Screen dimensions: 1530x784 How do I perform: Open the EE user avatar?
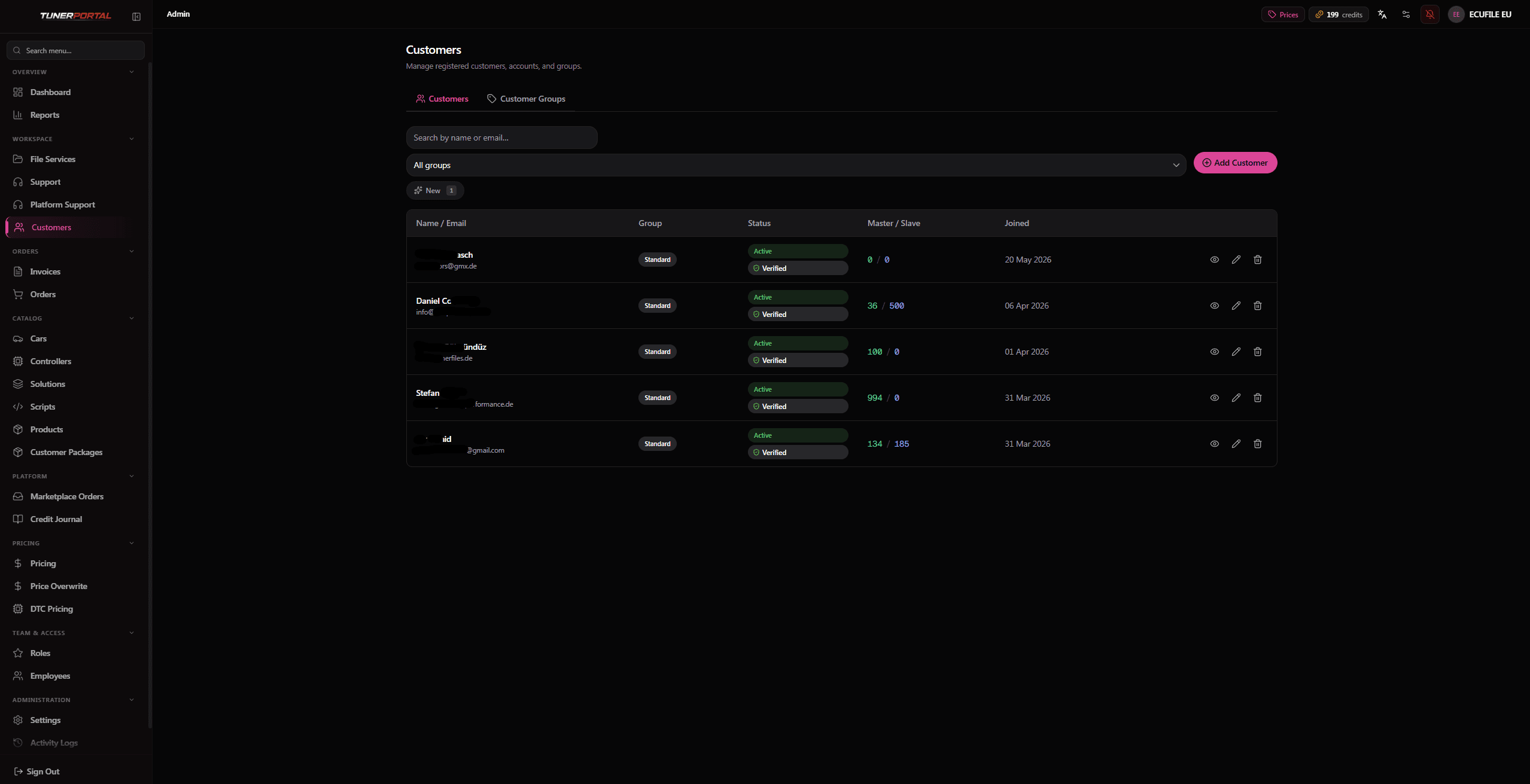tap(1456, 14)
